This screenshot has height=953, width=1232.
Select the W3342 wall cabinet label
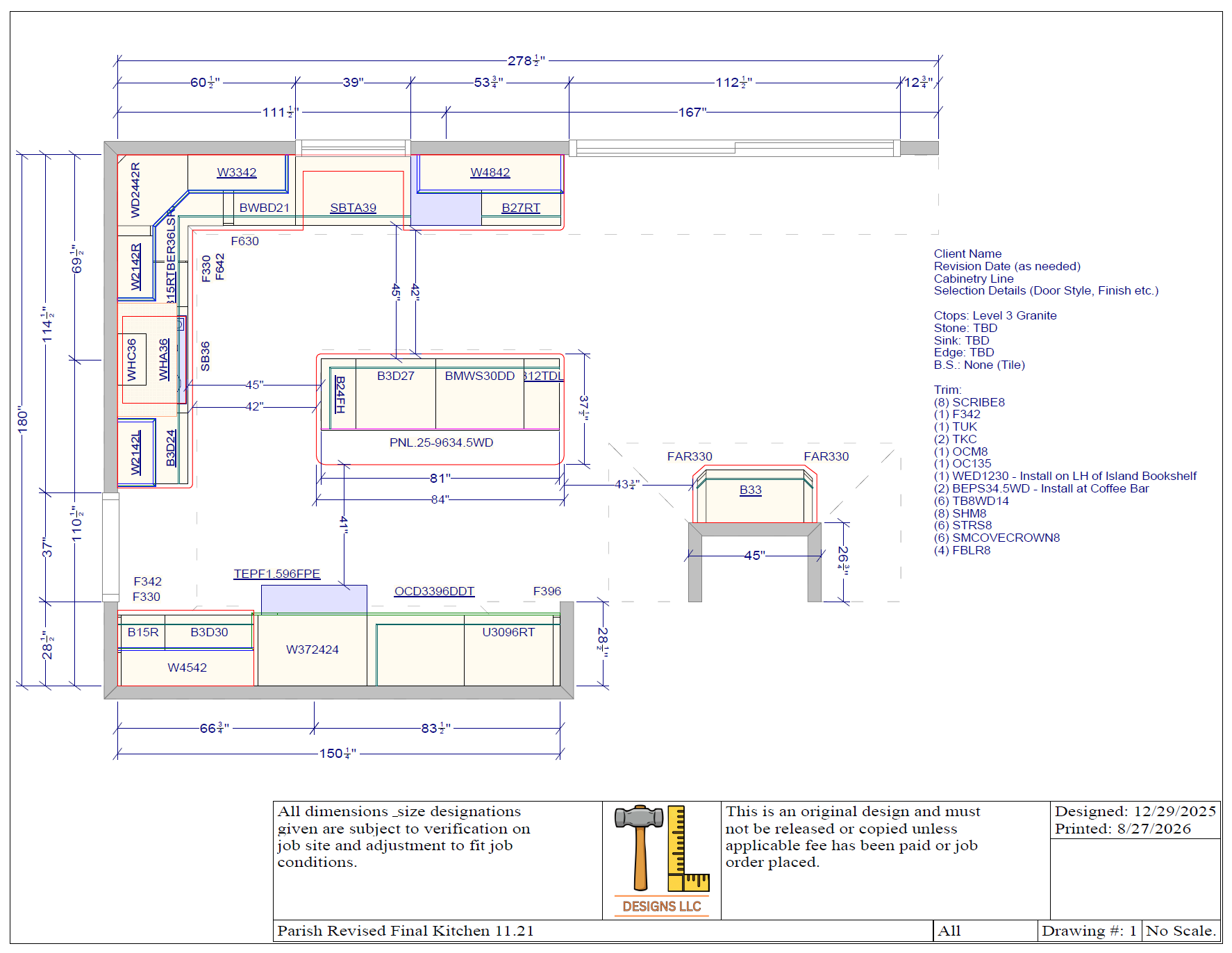tap(237, 172)
